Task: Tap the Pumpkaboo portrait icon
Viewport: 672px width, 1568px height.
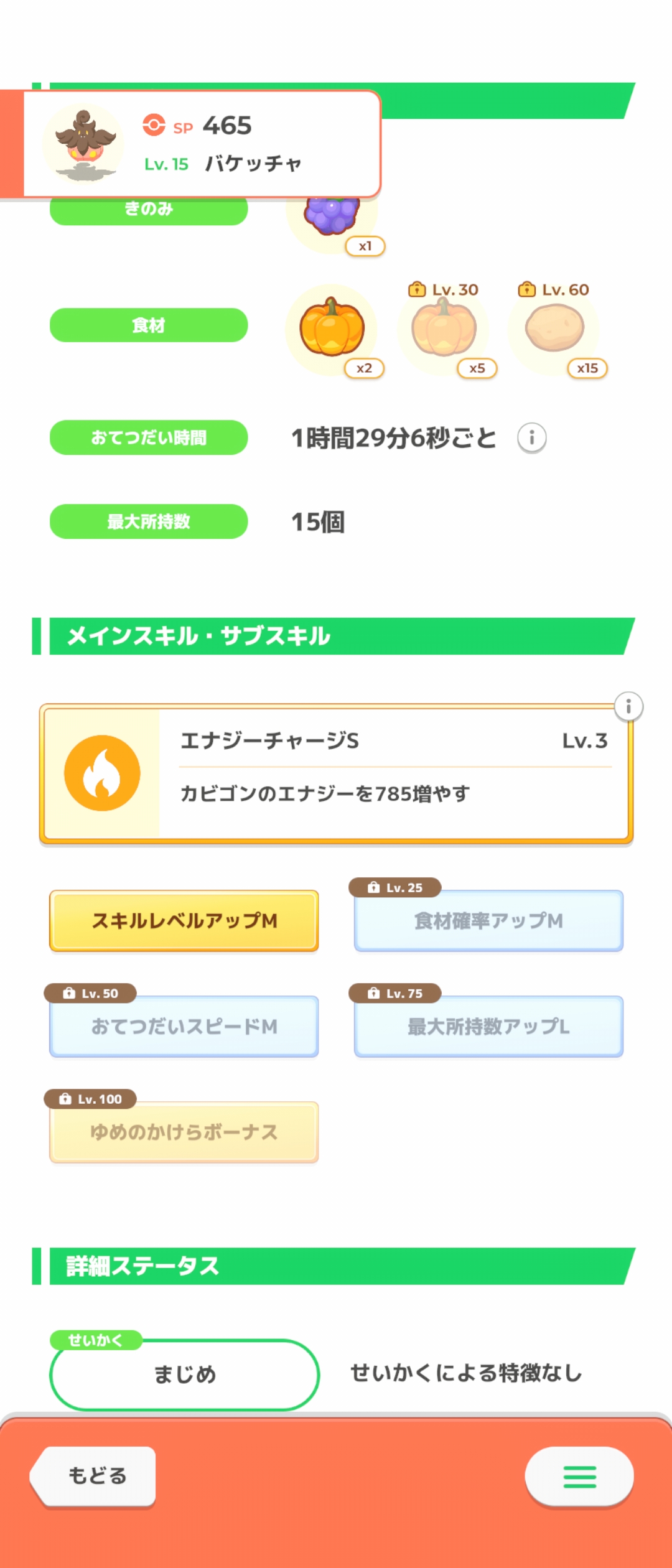Action: 84,144
